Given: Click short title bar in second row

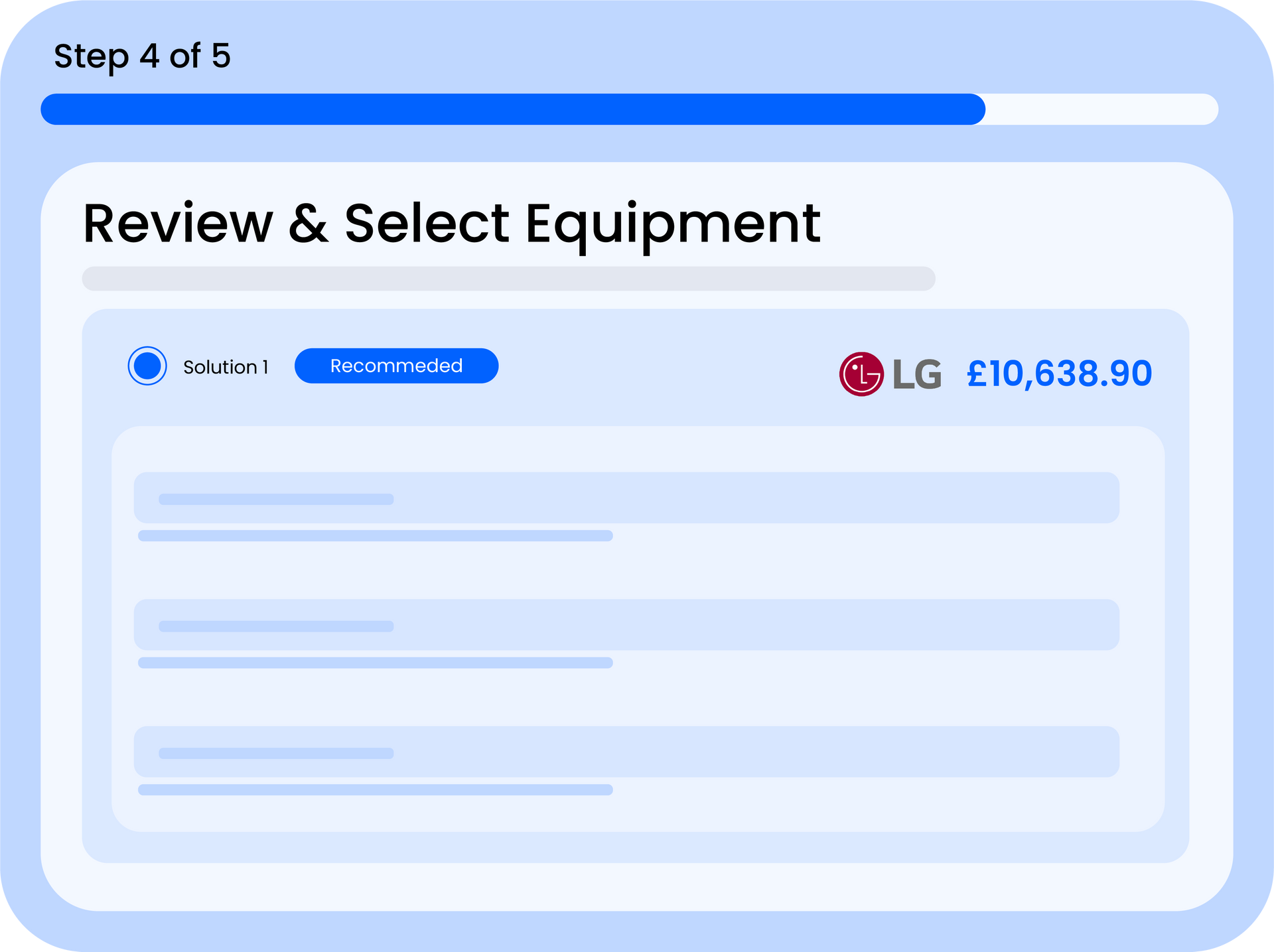Looking at the screenshot, I should [x=276, y=626].
